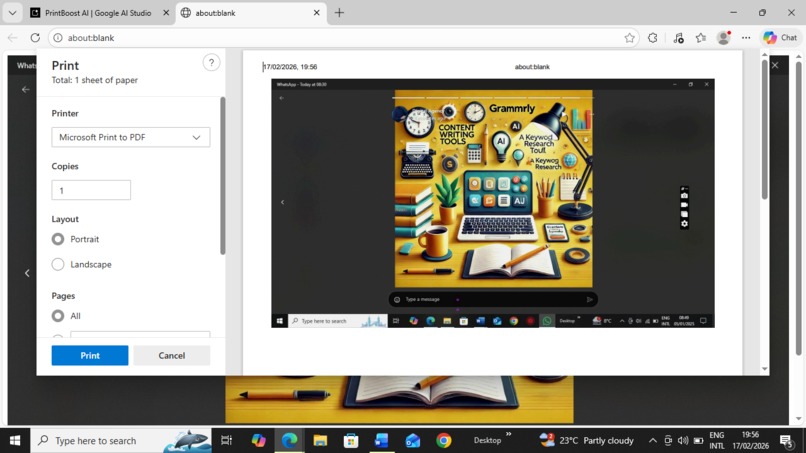Open Outlook on the taskbar
This screenshot has width=806, height=453.
point(413,441)
